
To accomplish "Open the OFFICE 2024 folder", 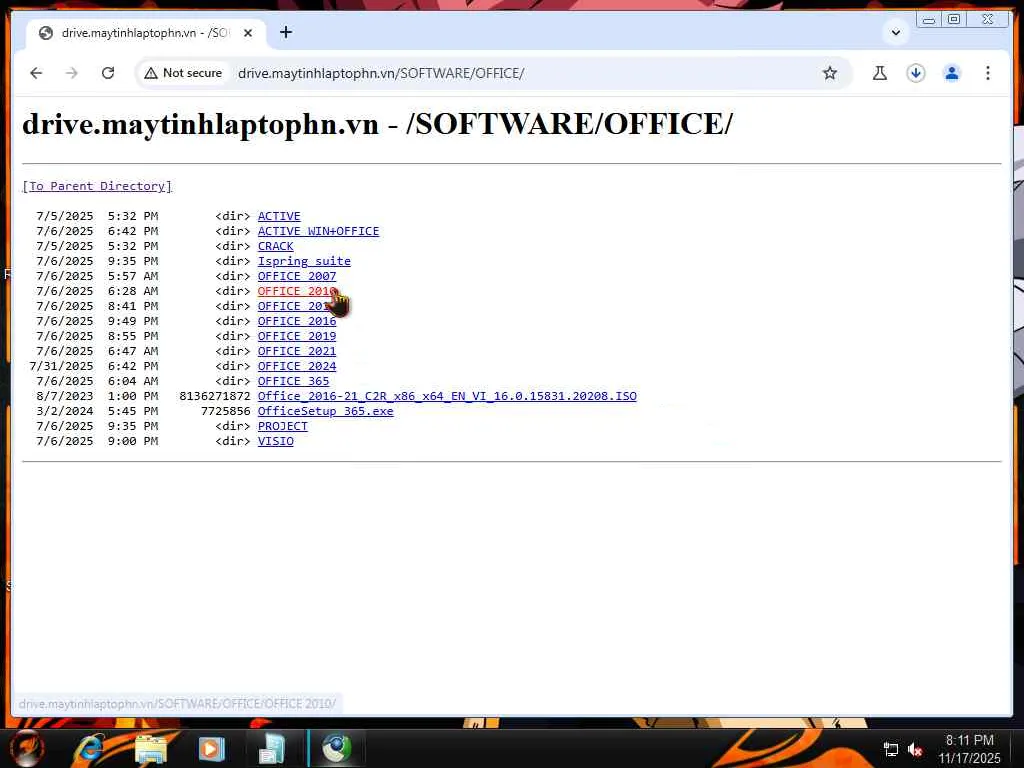I will click(296, 366).
